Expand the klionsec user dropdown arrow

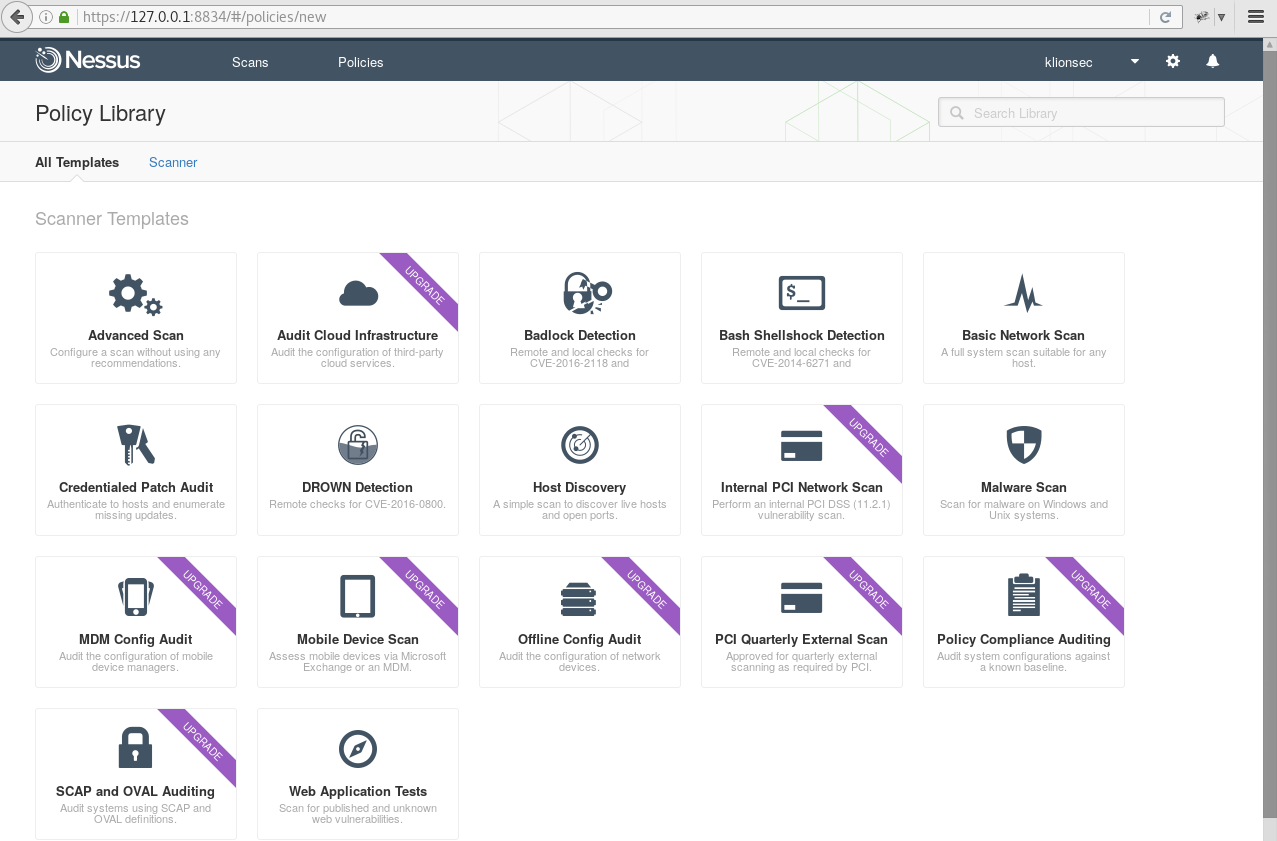[1135, 62]
